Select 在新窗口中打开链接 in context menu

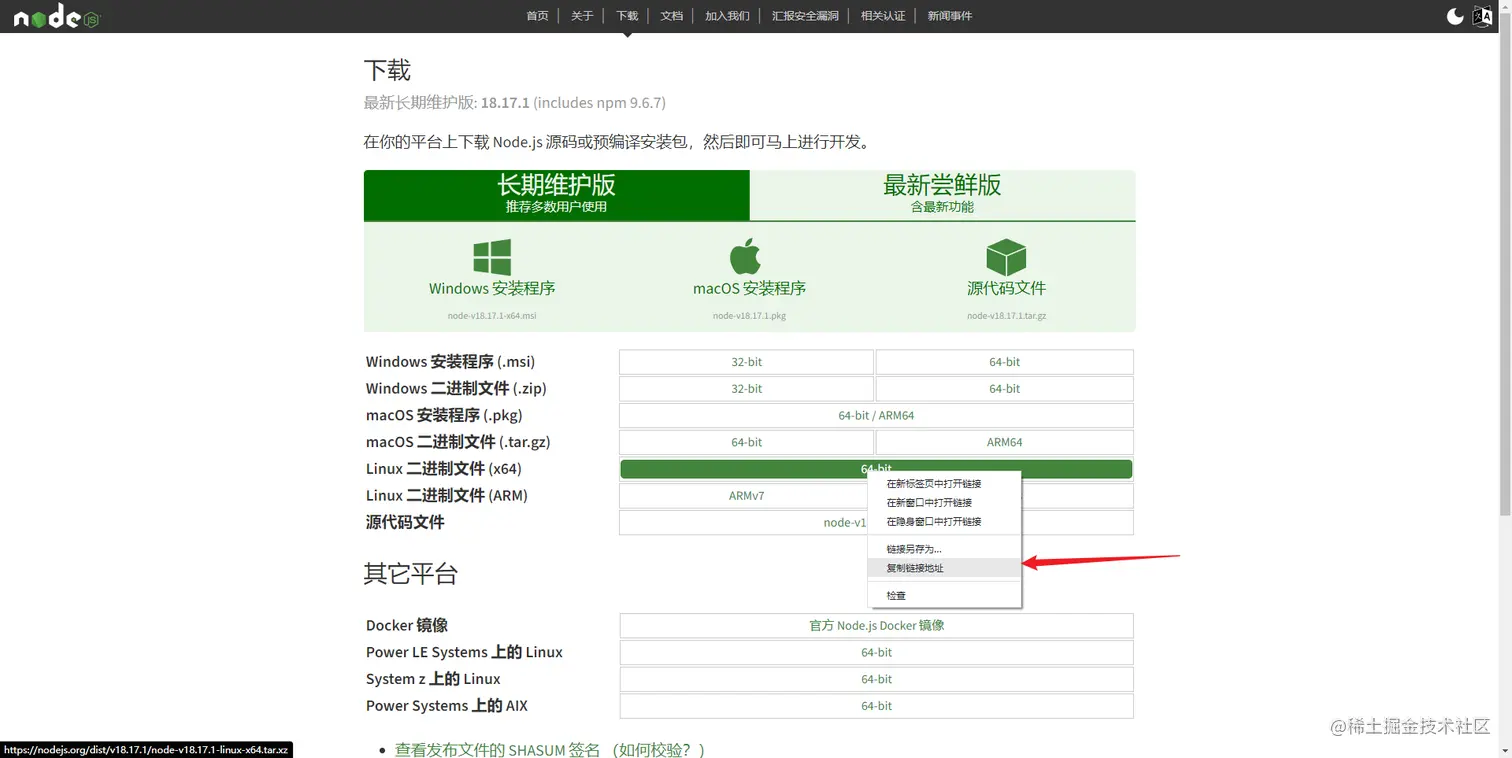click(945, 503)
